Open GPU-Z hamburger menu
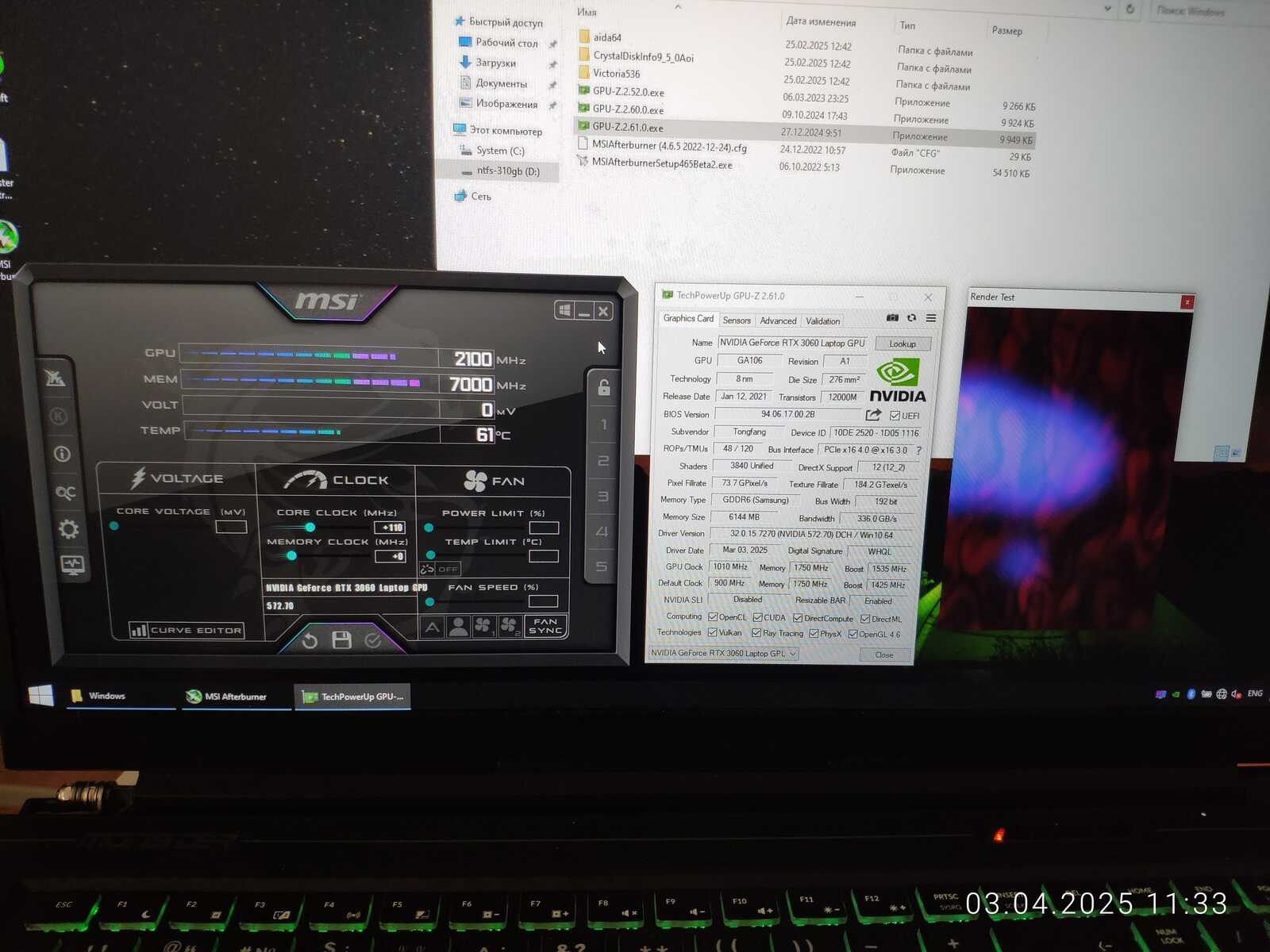This screenshot has width=1270, height=952. coord(931,318)
